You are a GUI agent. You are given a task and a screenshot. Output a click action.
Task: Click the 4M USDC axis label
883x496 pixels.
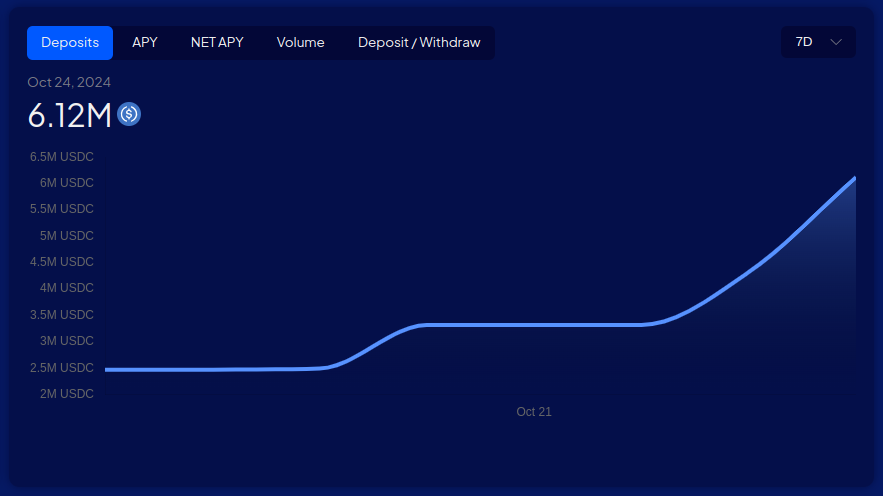pyautogui.click(x=66, y=288)
